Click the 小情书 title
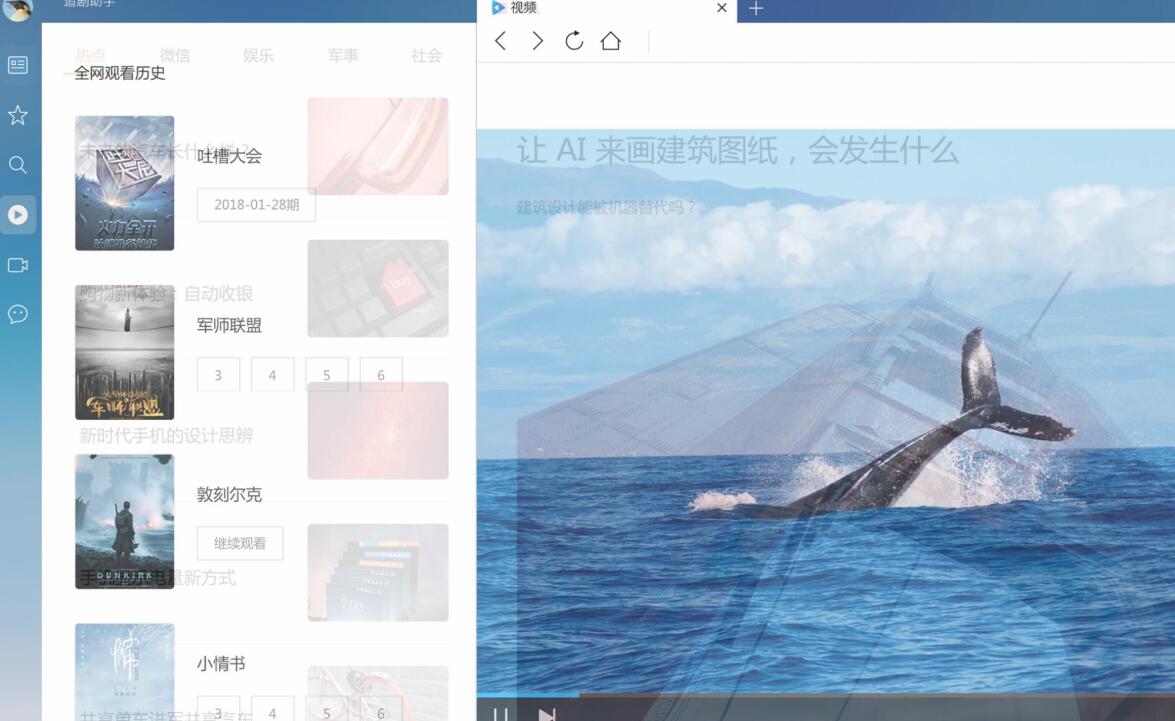 [221, 664]
